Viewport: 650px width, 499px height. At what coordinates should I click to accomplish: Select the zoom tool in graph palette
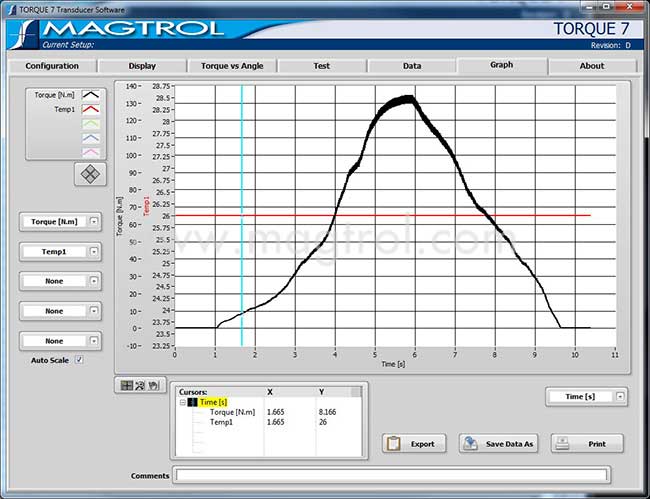[140, 385]
